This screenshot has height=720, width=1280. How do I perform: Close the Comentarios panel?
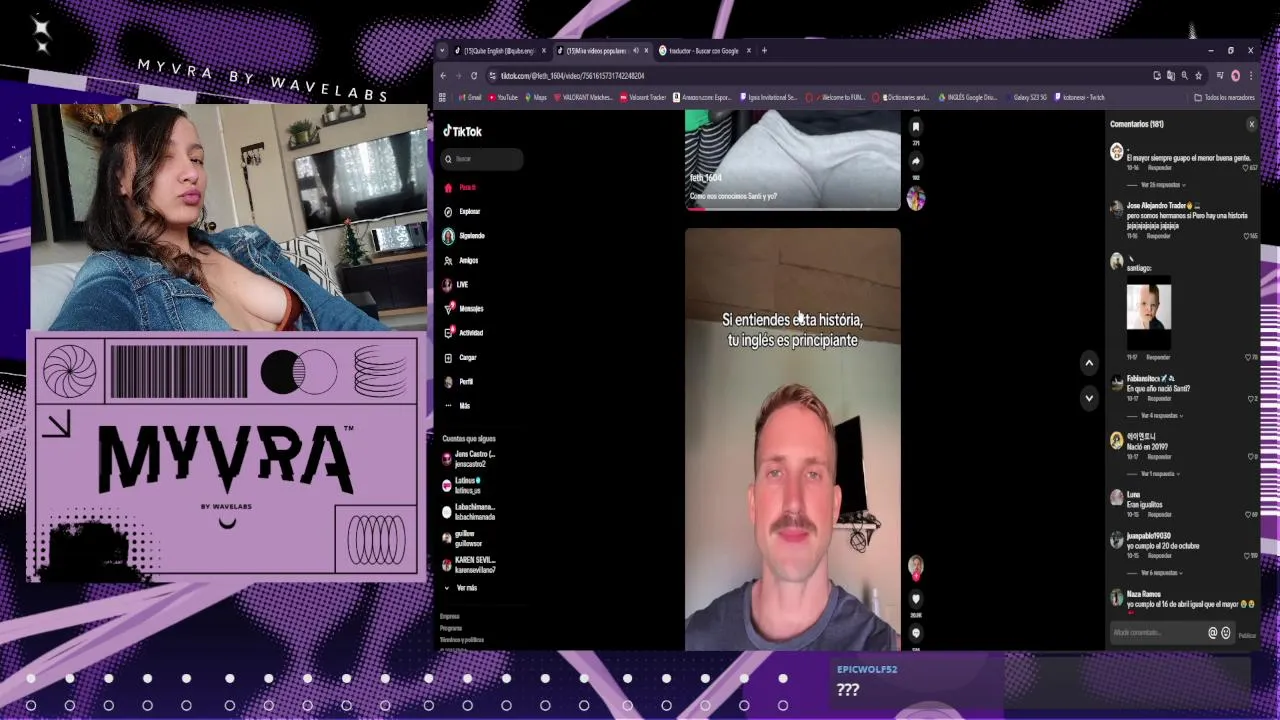[x=1251, y=124]
